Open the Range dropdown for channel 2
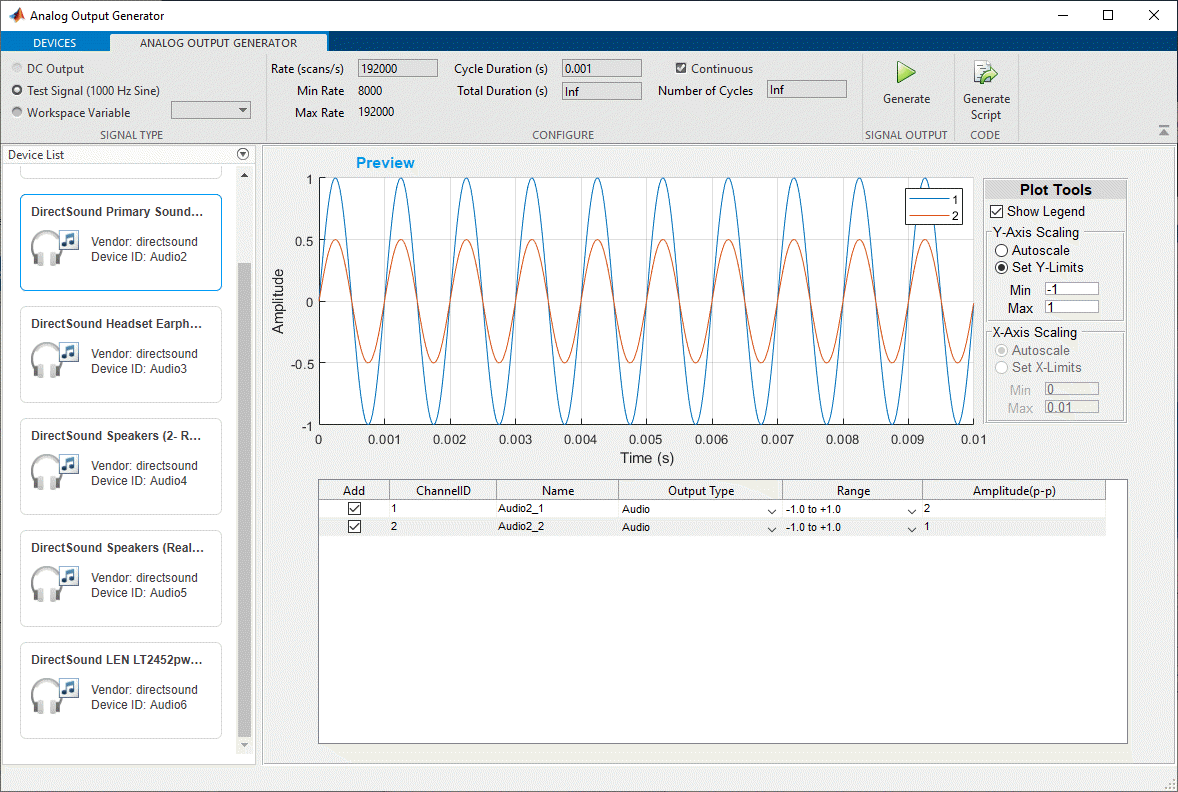Viewport: 1178px width, 792px height. [911, 527]
